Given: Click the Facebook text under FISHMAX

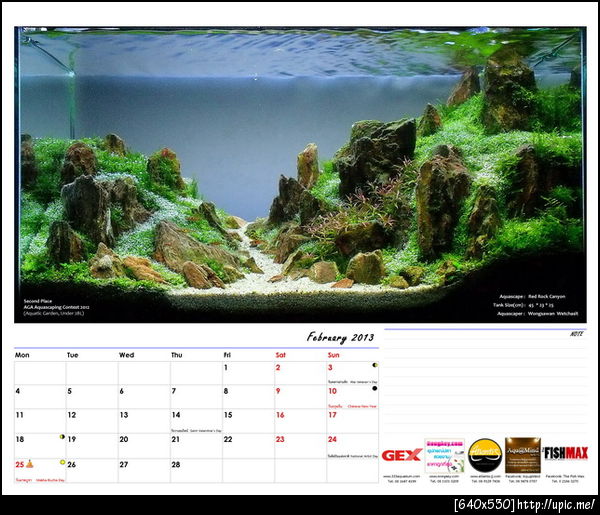Looking at the screenshot, I should (565, 476).
